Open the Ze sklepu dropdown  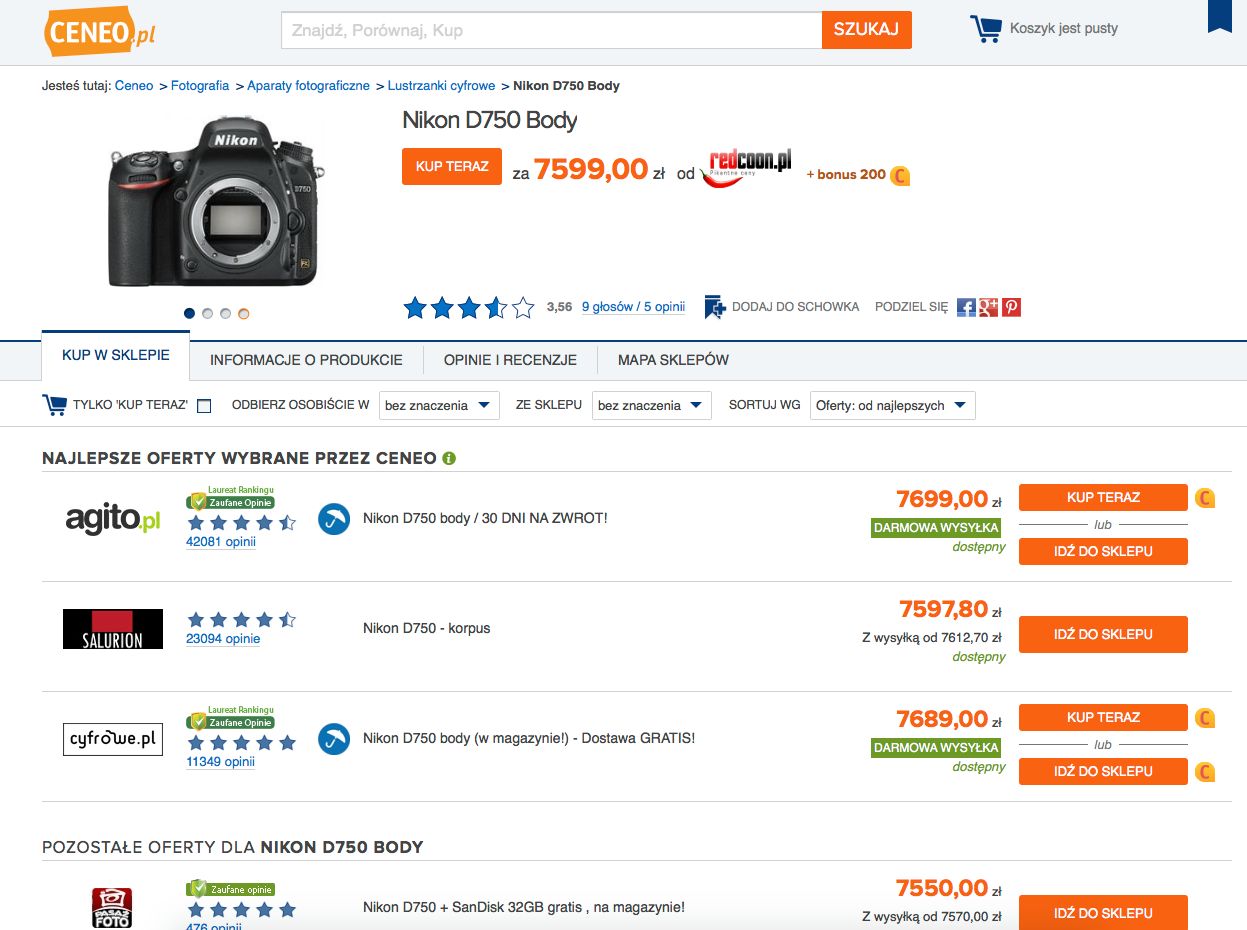[652, 405]
